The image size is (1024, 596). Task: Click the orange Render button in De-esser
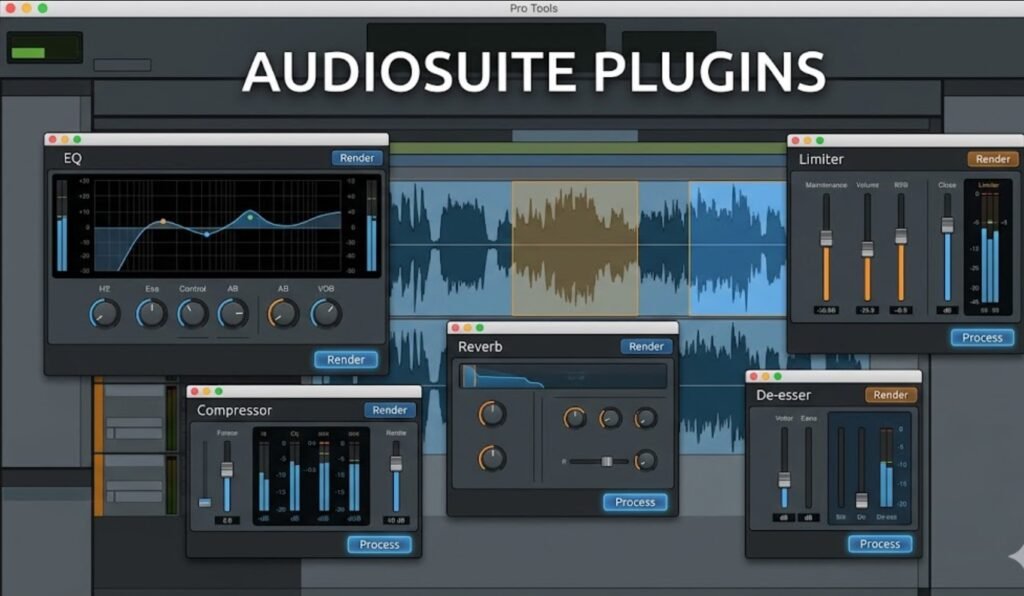[891, 395]
